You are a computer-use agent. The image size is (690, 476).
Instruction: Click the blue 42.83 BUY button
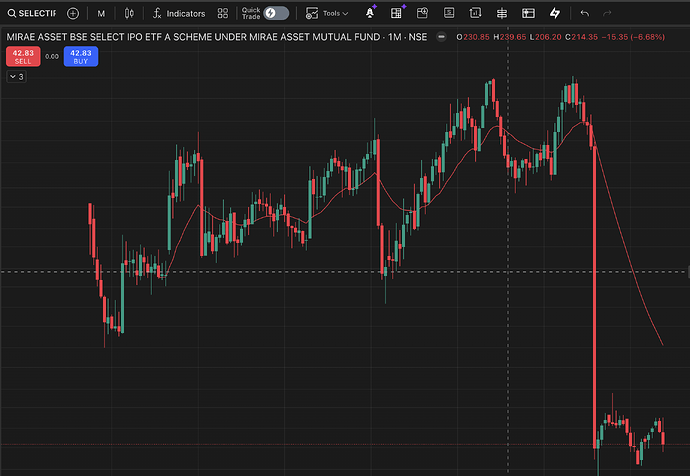[x=81, y=56]
